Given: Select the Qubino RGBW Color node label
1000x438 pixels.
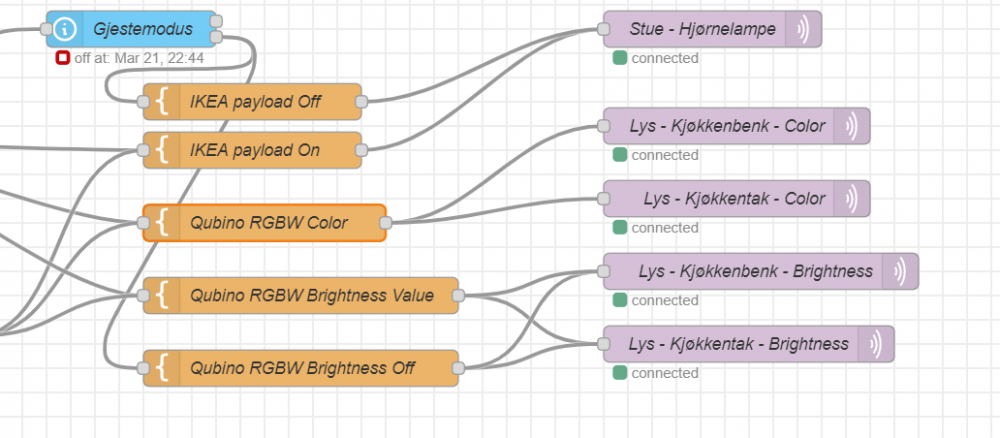Looking at the screenshot, I should tap(269, 223).
